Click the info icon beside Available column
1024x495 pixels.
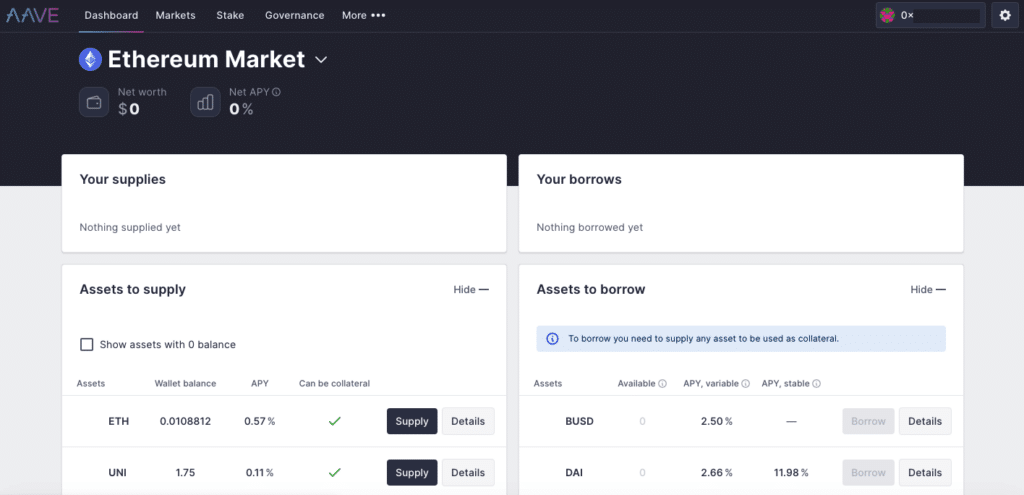click(662, 384)
